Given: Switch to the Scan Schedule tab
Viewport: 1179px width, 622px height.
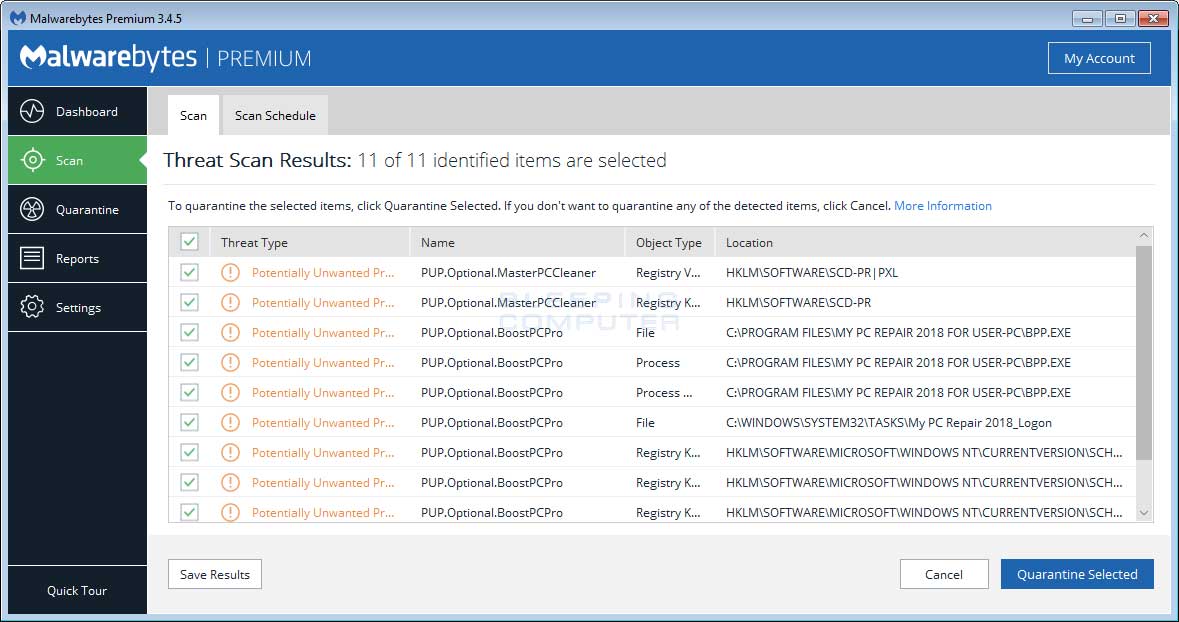Looking at the screenshot, I should tap(275, 115).
